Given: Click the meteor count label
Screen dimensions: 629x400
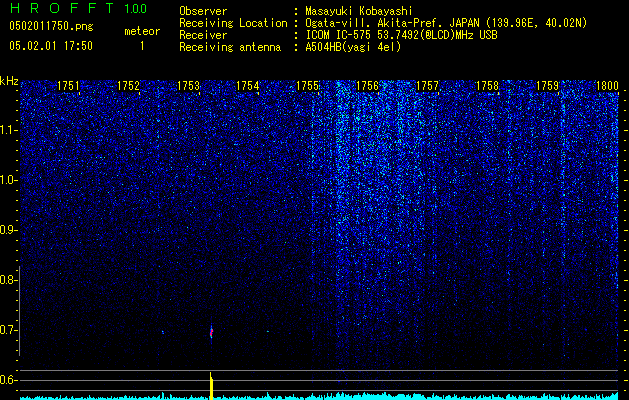Looking at the screenshot, I should coord(142,31).
